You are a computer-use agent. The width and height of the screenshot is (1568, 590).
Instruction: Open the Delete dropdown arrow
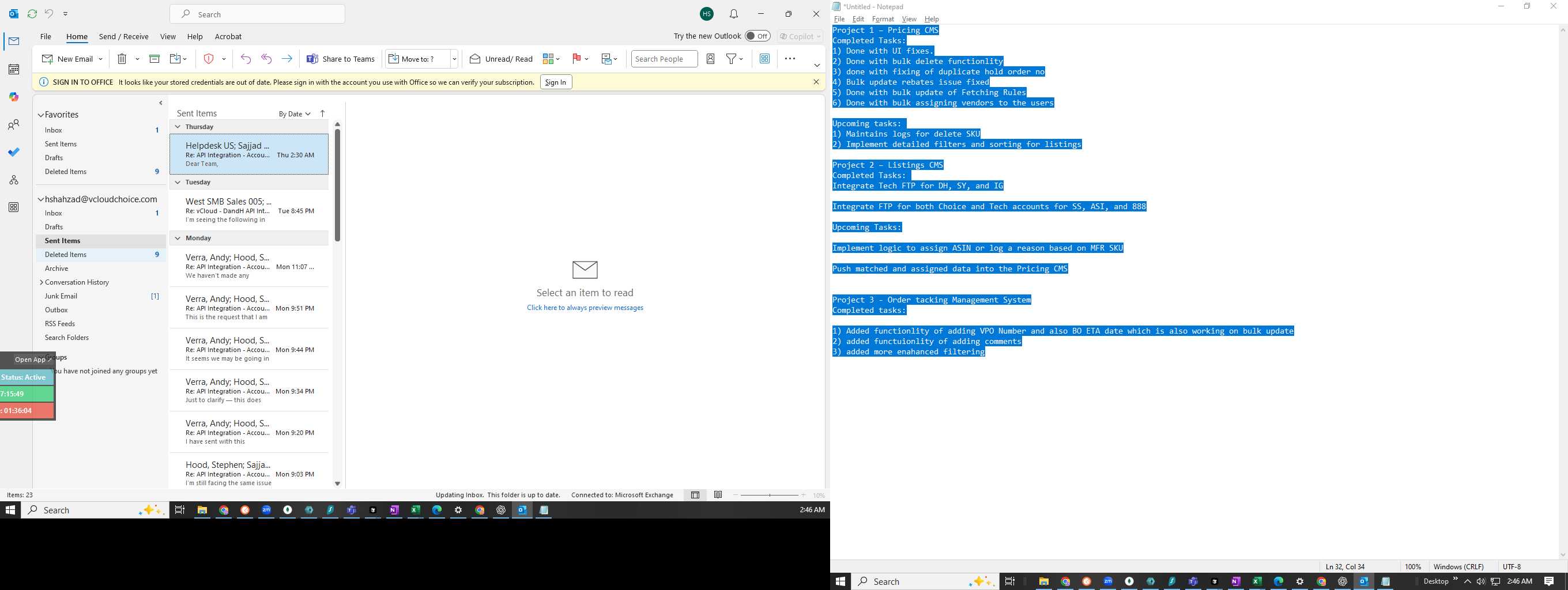click(x=138, y=59)
